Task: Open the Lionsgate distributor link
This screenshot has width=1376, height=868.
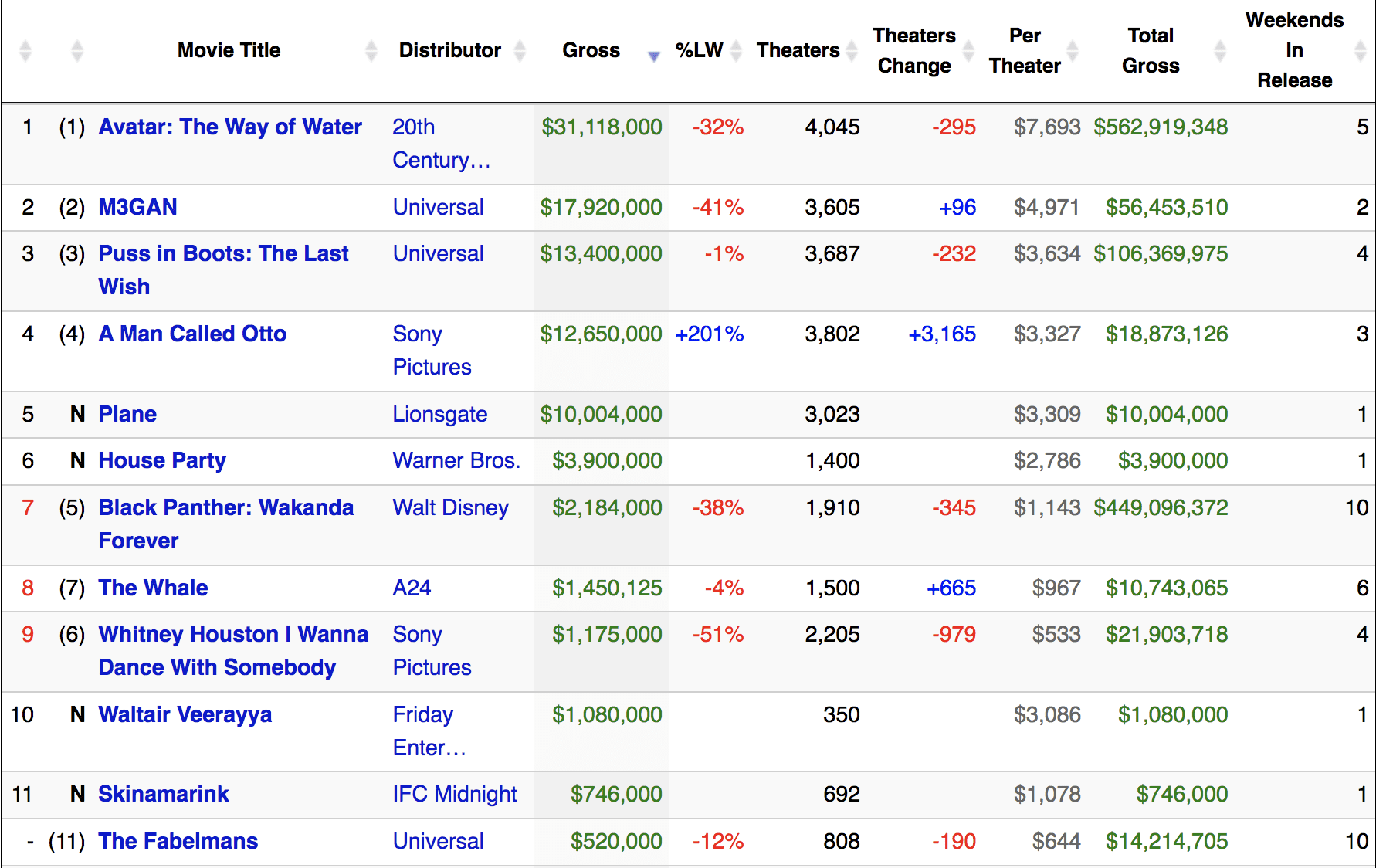Action: (x=440, y=414)
